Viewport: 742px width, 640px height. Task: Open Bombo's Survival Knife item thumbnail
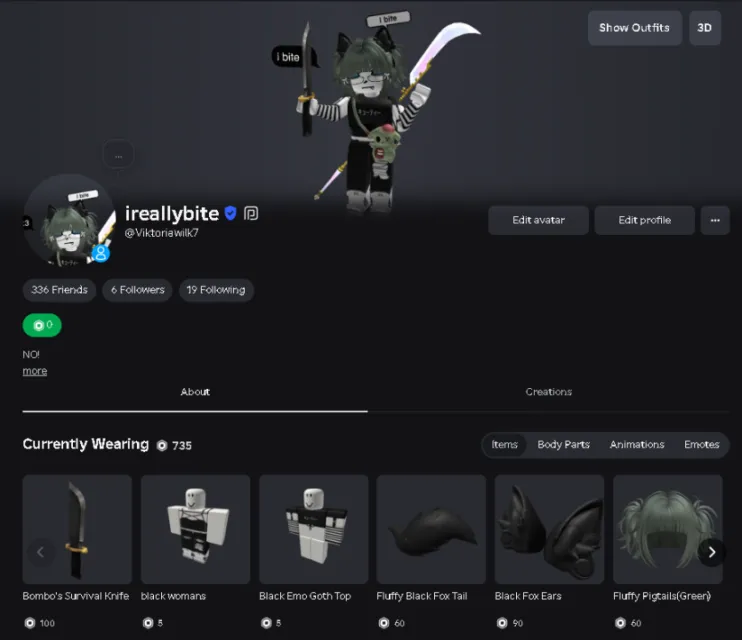pyautogui.click(x=77, y=529)
